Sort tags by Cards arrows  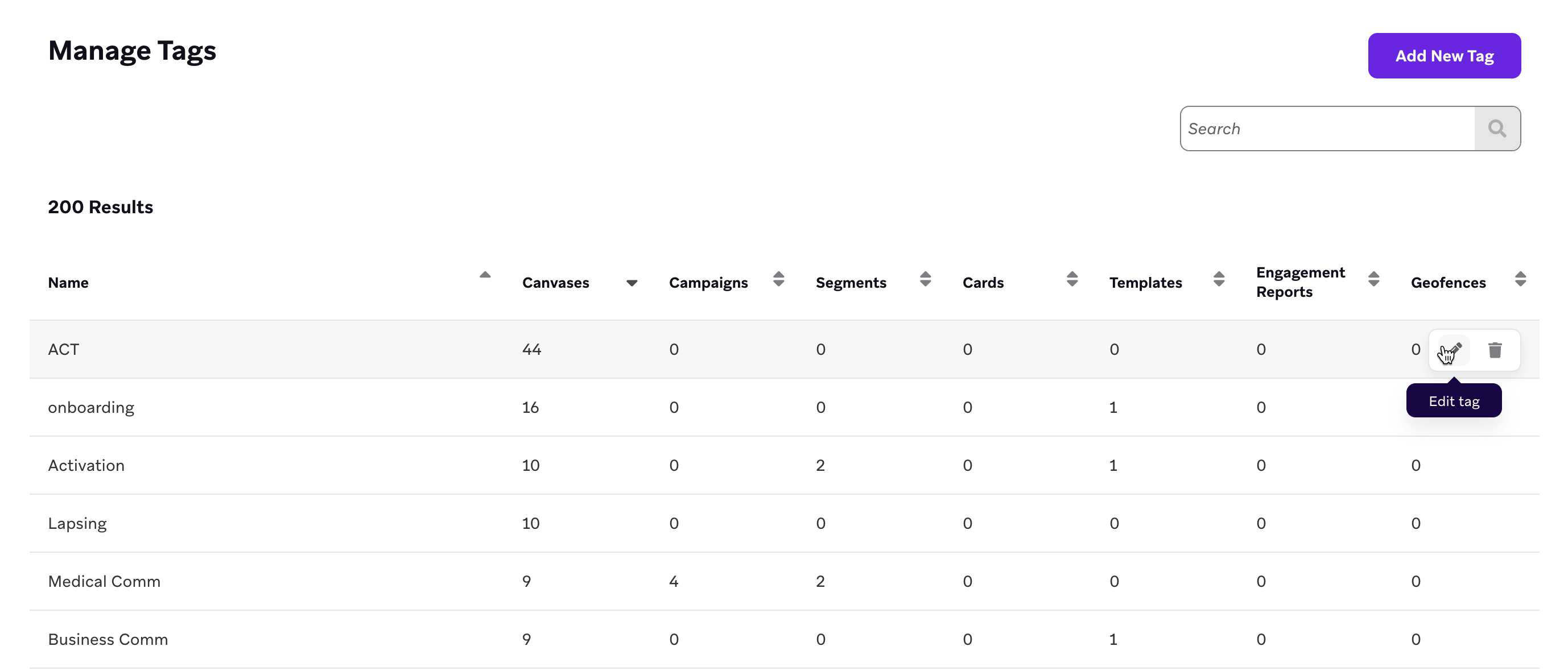1072,279
